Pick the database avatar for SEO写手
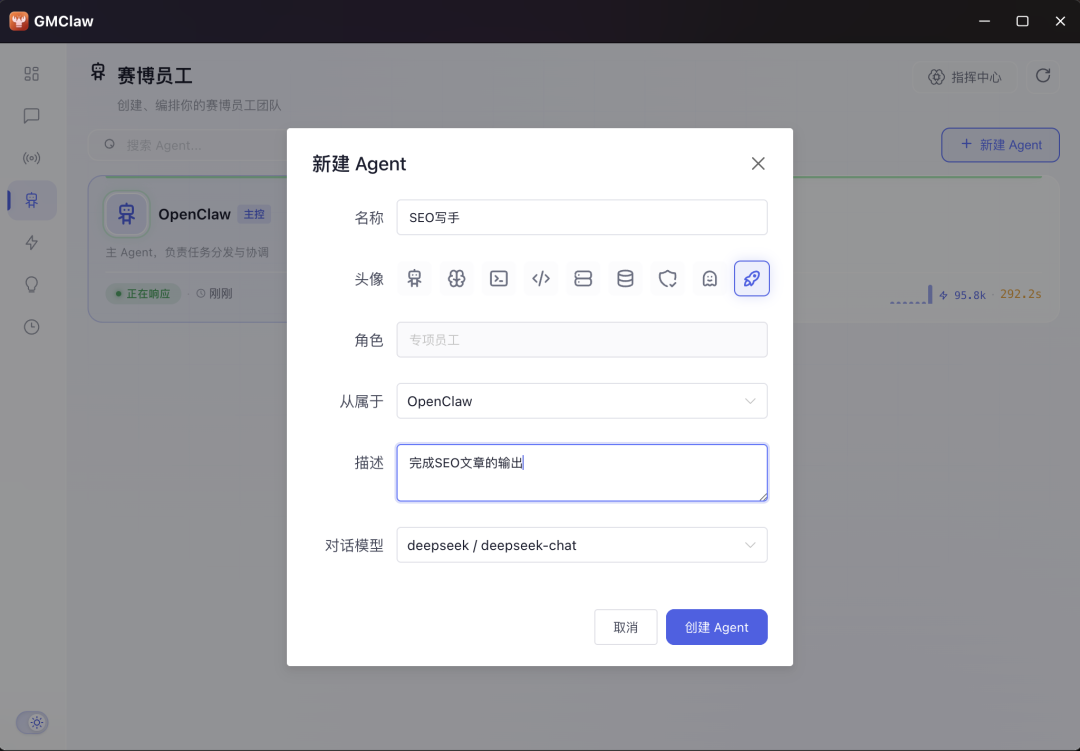The height and width of the screenshot is (751, 1080). [x=625, y=279]
